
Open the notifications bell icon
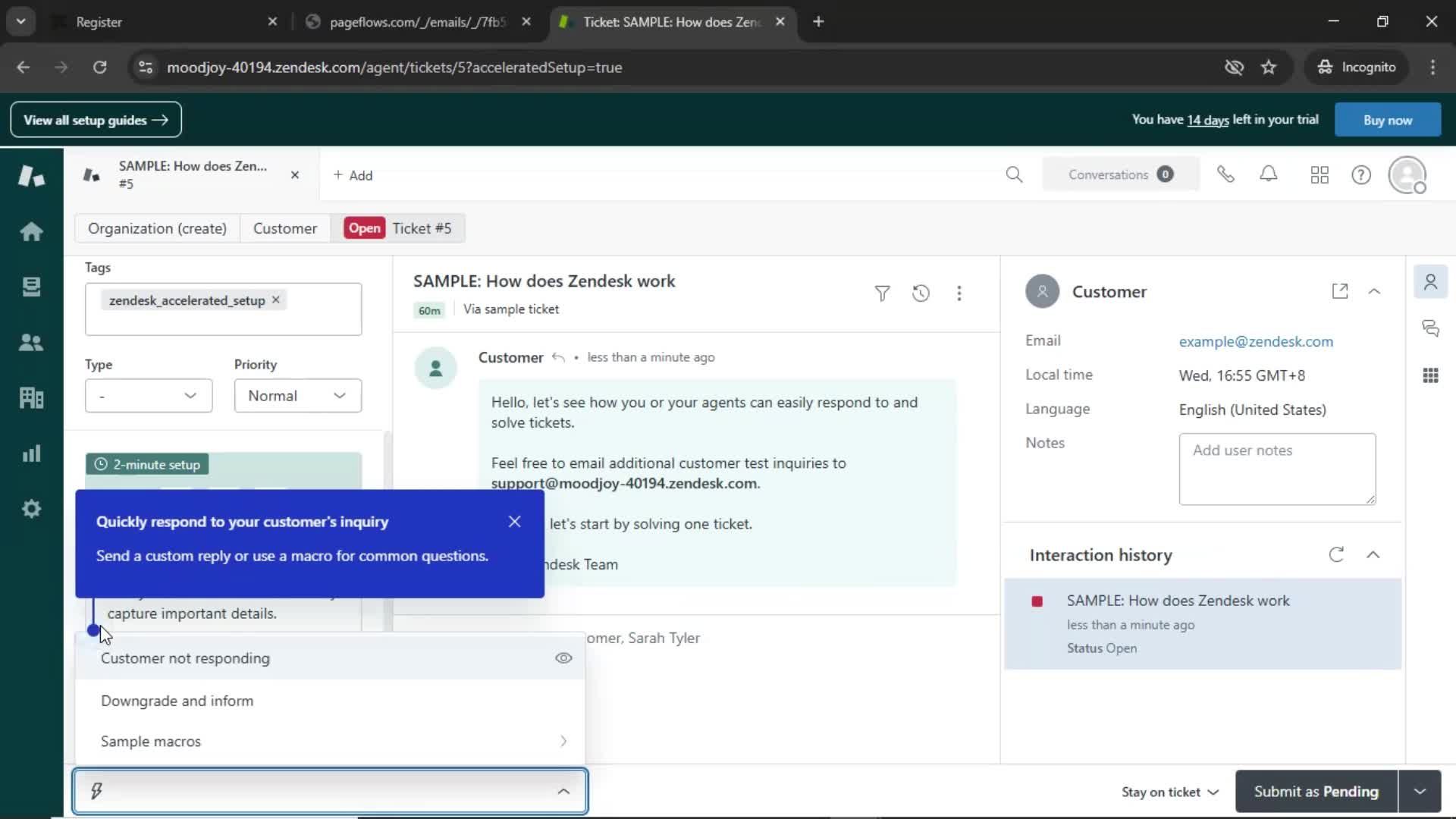coord(1269,175)
